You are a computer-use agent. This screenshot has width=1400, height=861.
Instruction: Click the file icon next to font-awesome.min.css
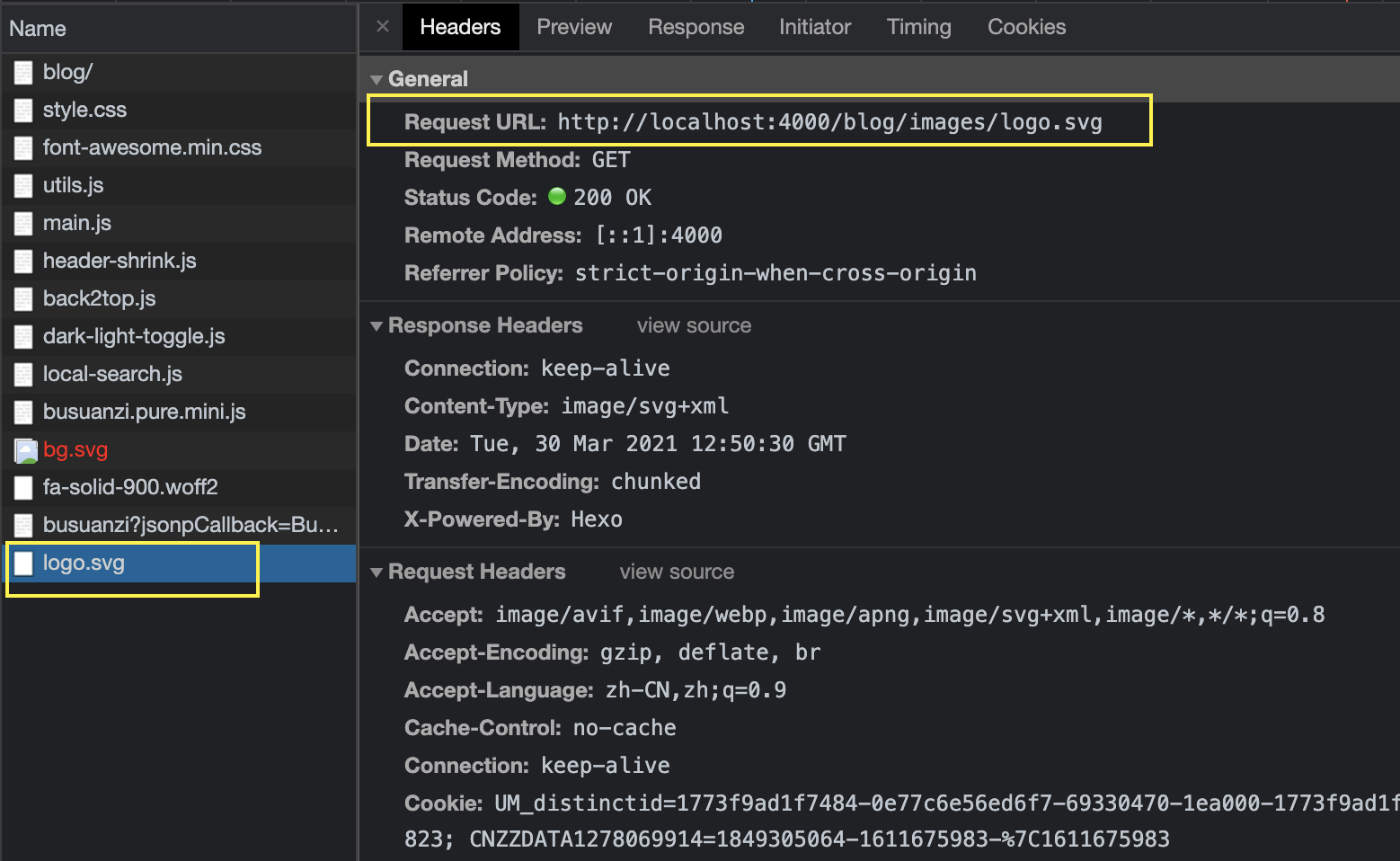pyautogui.click(x=22, y=147)
